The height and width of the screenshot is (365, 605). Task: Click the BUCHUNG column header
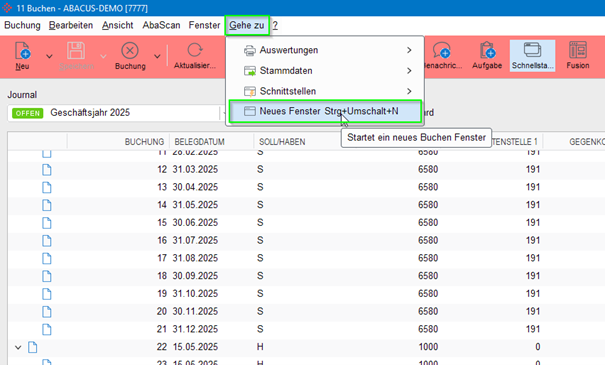144,142
